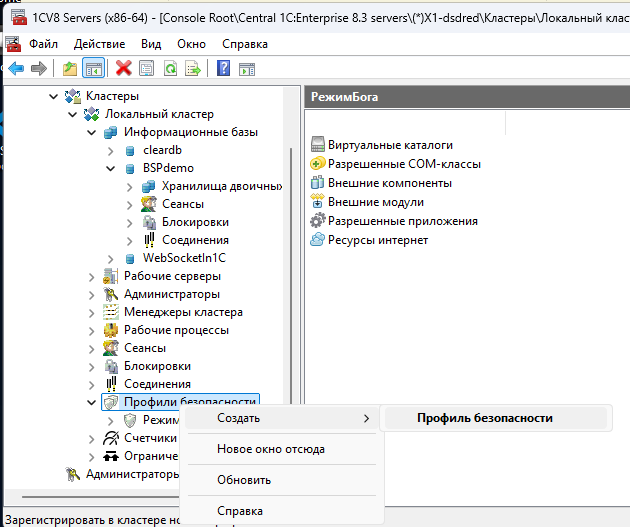Open the Файл menu

(43, 44)
